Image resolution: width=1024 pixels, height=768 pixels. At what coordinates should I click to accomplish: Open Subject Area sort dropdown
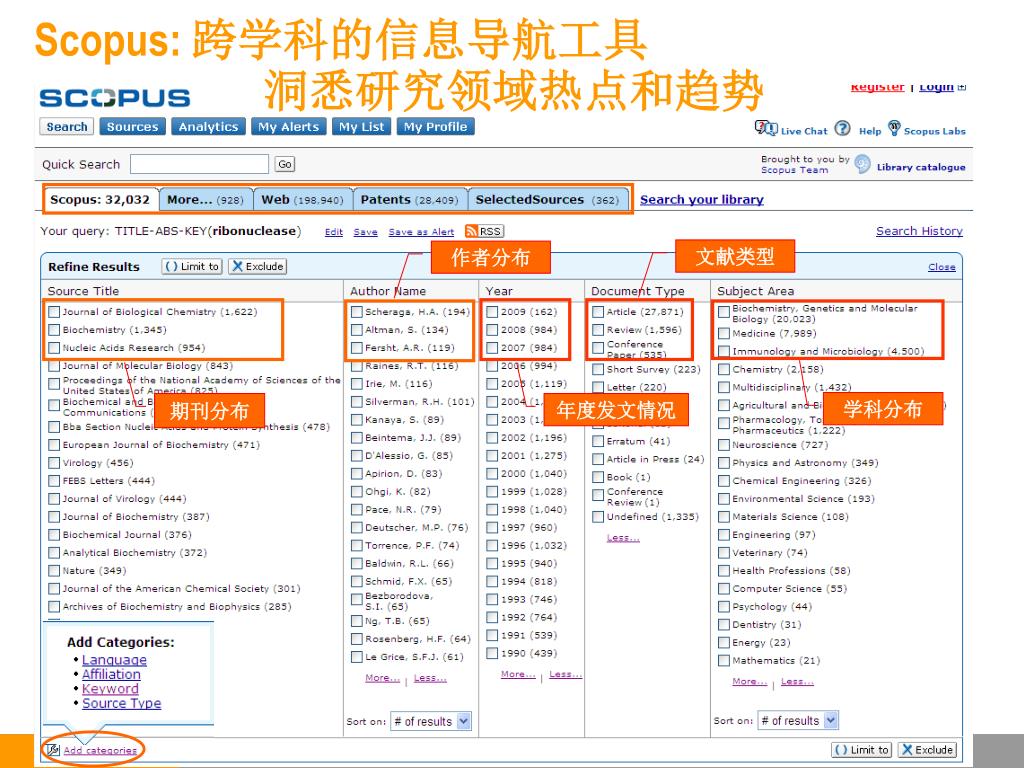pos(797,720)
